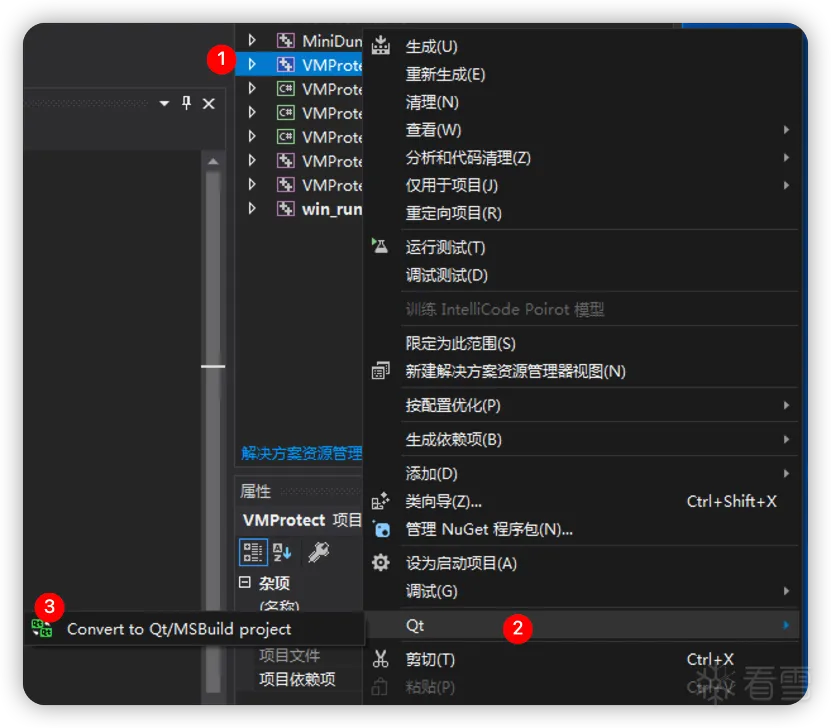
Task: Click the Qt convert project icon
Action: point(42,628)
